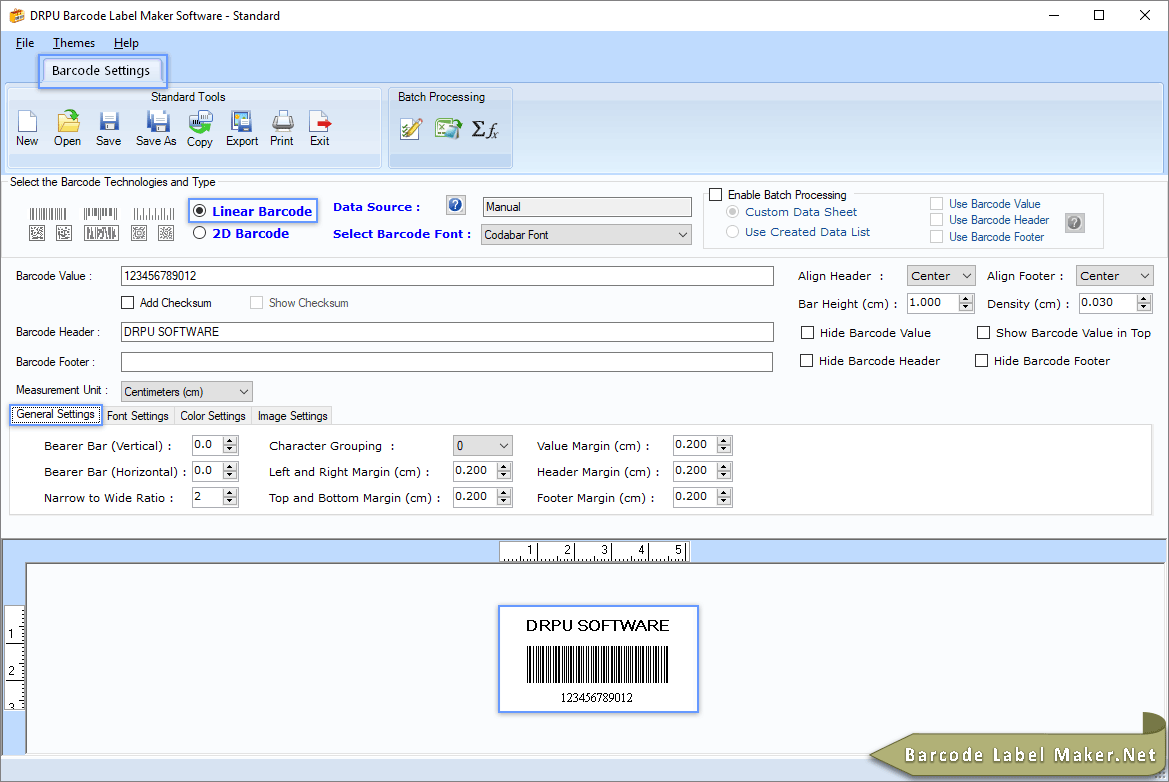The image size is (1169, 782).
Task: Decrease the Header Margin spinner
Action: (x=724, y=476)
